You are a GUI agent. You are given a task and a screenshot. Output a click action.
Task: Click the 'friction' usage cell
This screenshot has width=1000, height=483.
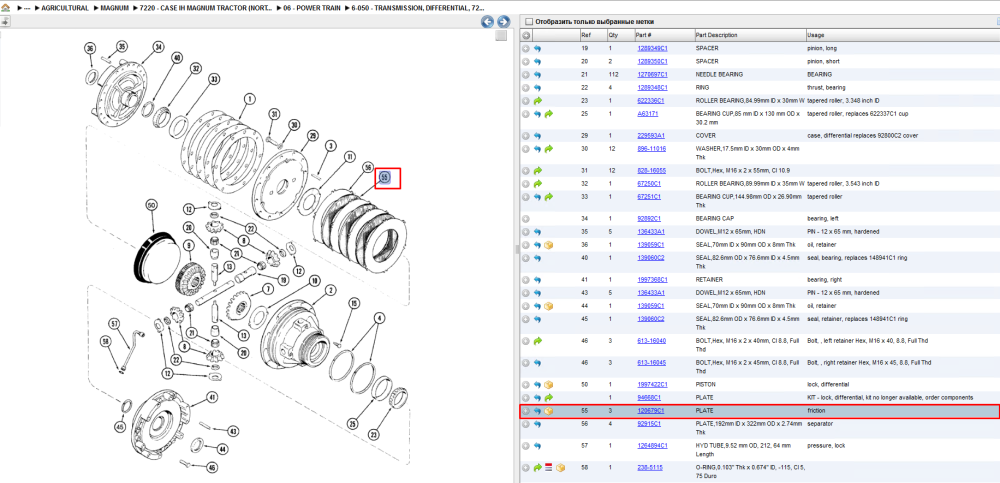816,411
